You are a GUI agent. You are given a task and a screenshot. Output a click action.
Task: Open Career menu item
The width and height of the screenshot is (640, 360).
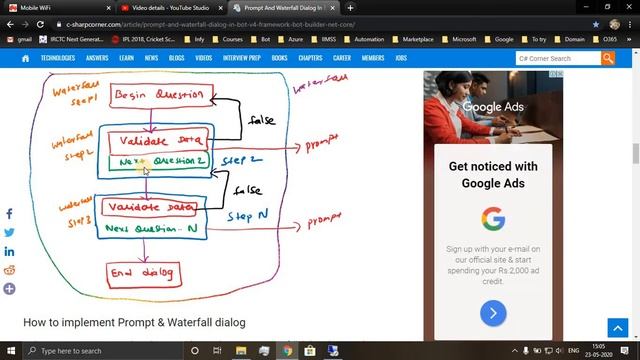342,58
